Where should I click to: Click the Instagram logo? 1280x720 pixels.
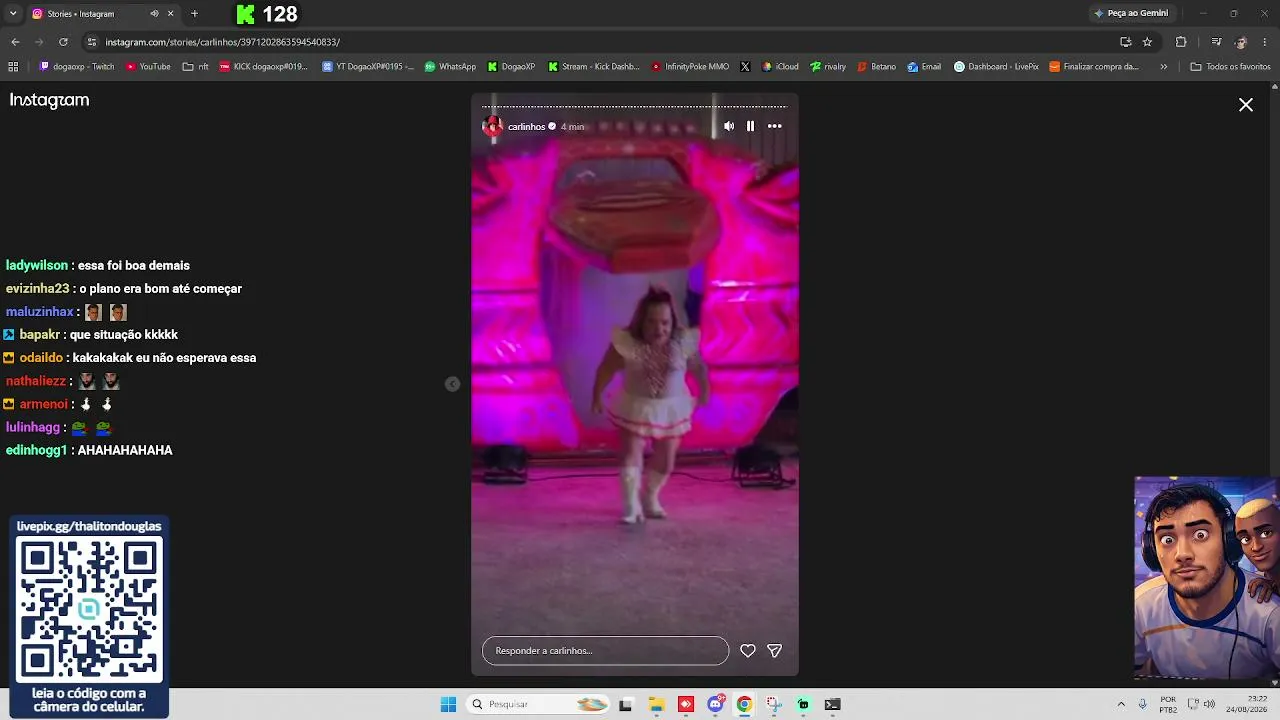(x=49, y=100)
